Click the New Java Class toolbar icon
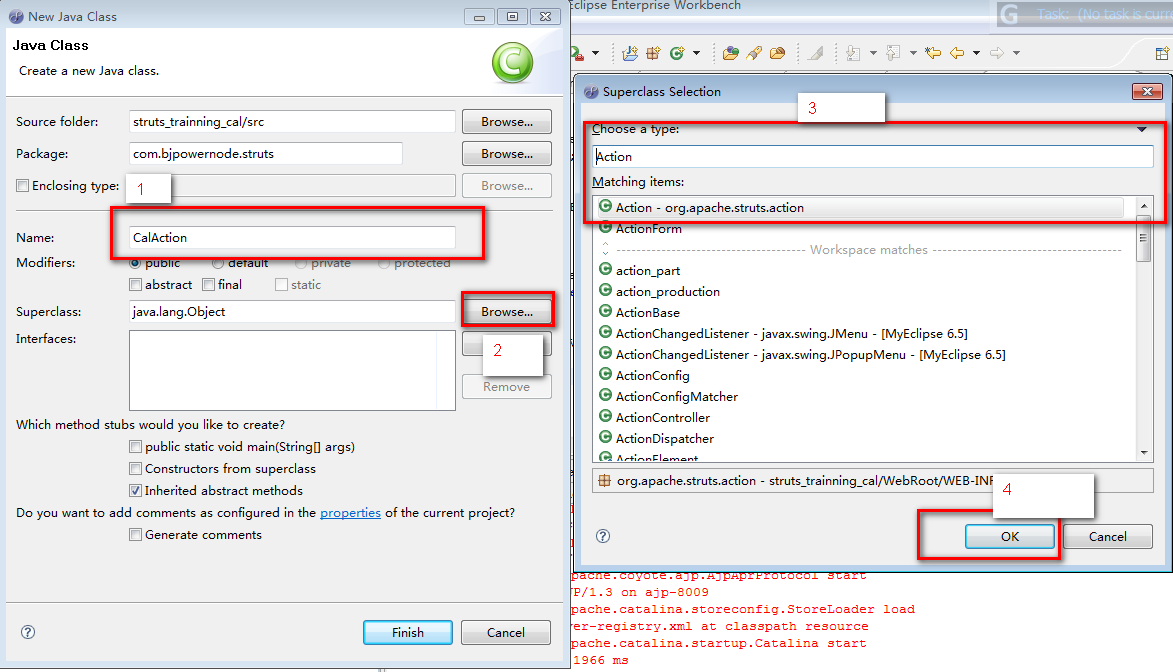The width and height of the screenshot is (1173, 672). coord(677,53)
